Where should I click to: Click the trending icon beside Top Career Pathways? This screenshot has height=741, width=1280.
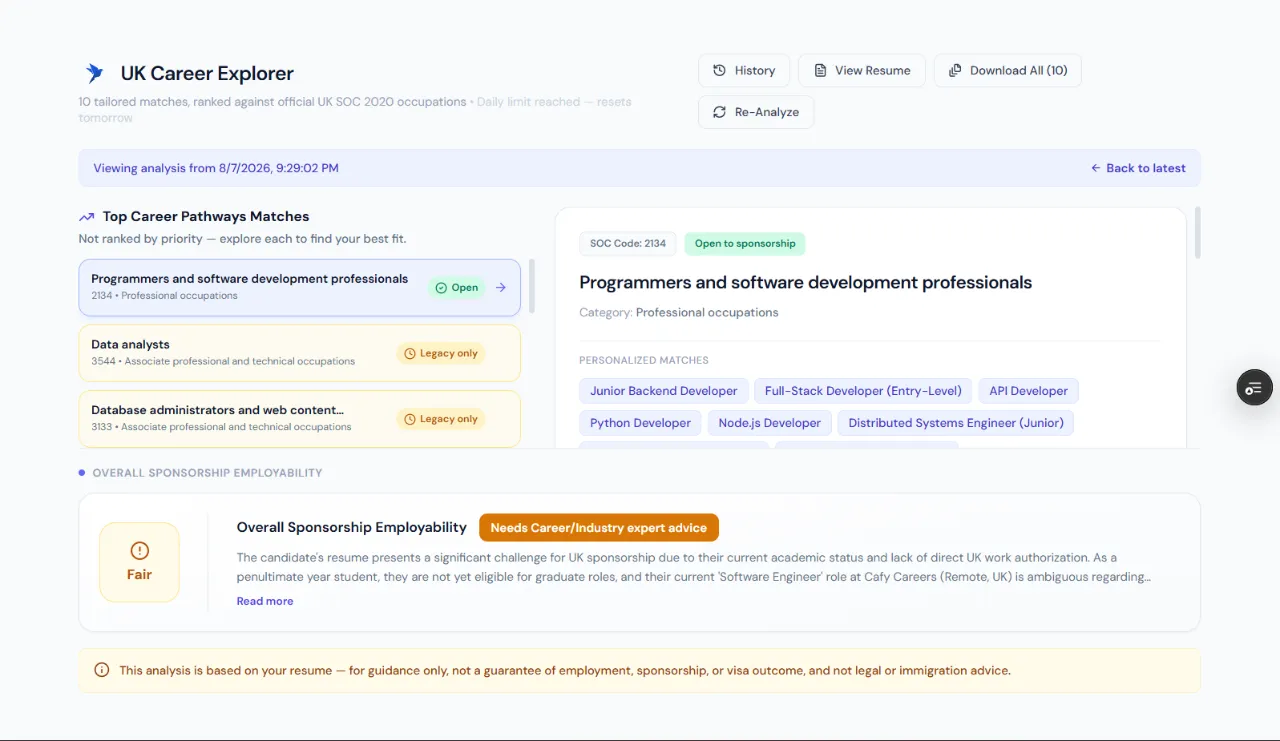(87, 216)
